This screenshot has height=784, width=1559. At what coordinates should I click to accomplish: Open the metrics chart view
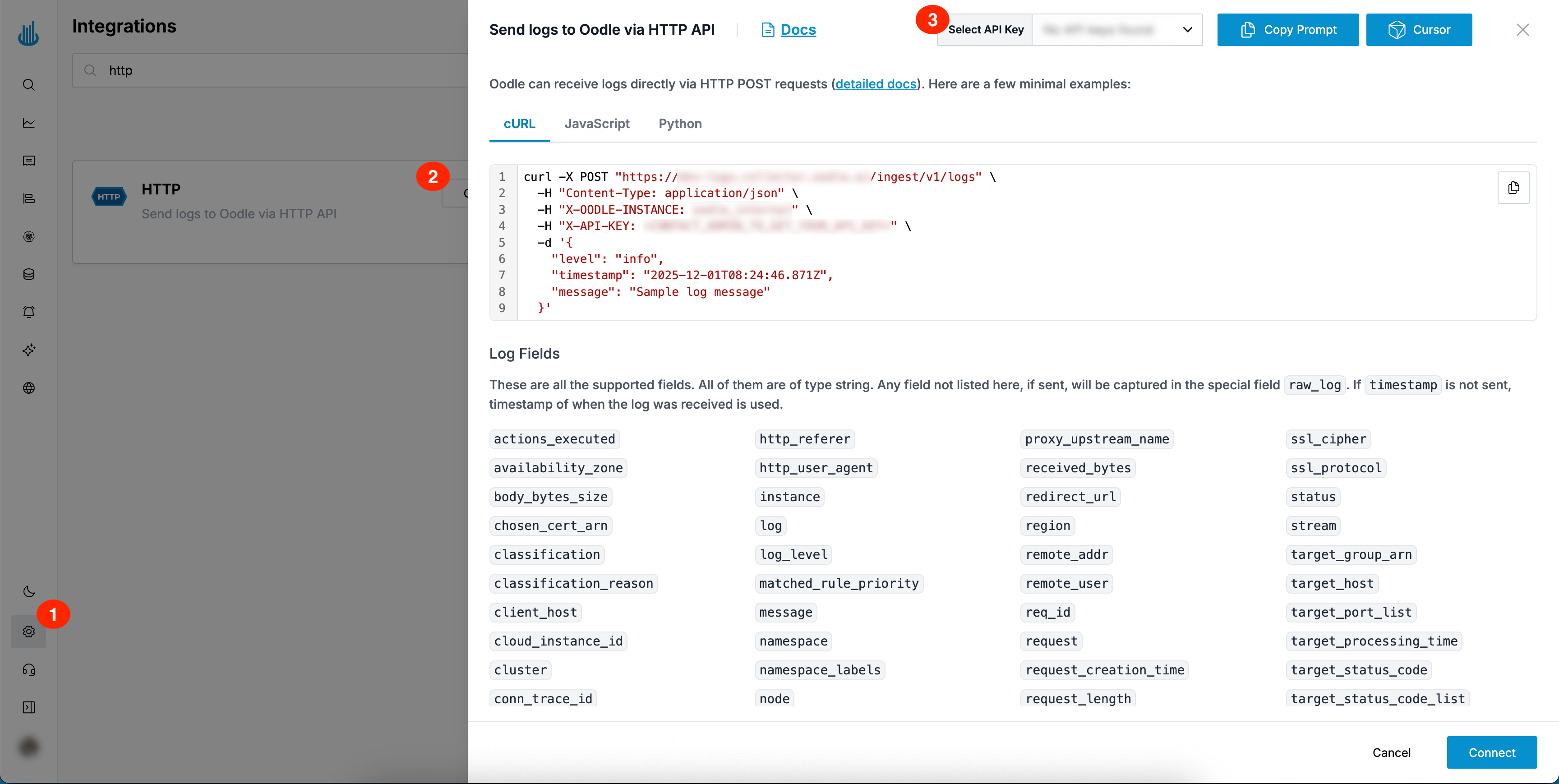tap(28, 123)
